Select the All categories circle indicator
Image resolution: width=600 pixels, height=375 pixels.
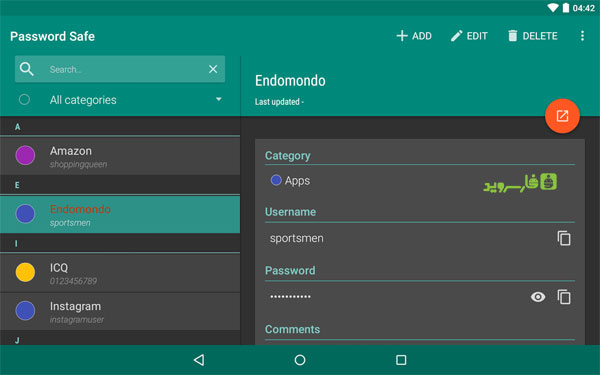click(24, 100)
